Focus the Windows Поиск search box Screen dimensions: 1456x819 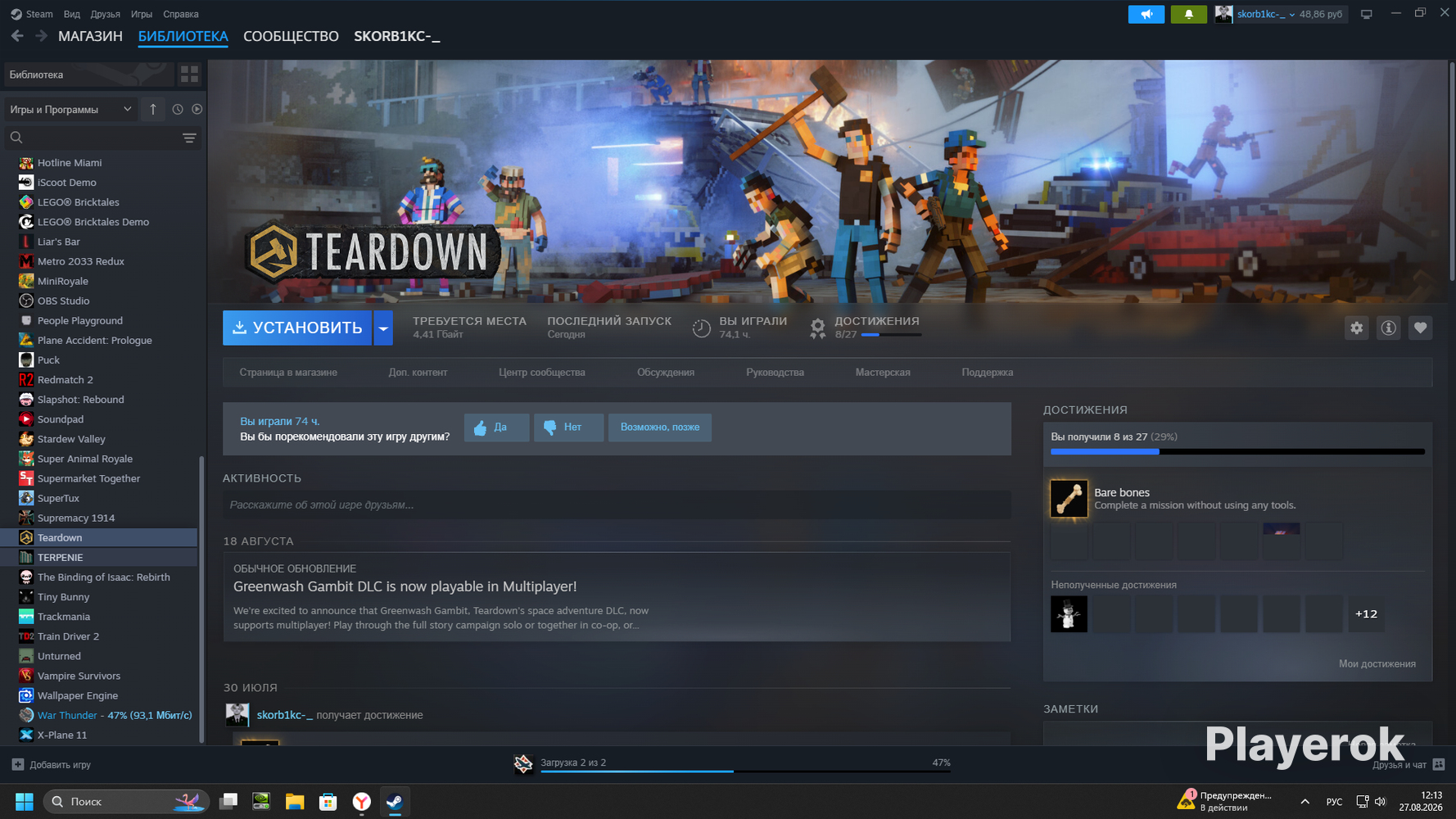coord(126,802)
